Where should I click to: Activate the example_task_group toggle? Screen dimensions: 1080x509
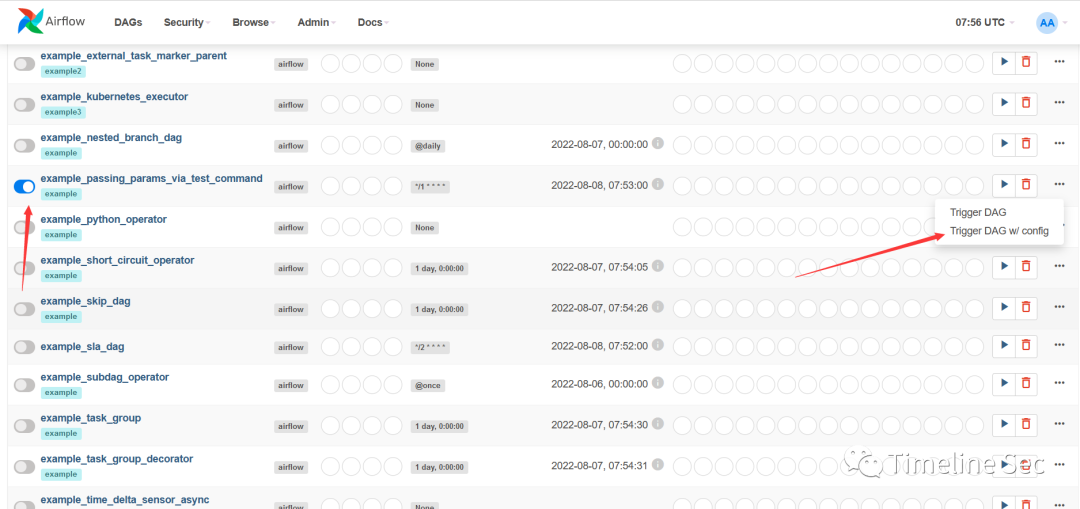25,426
